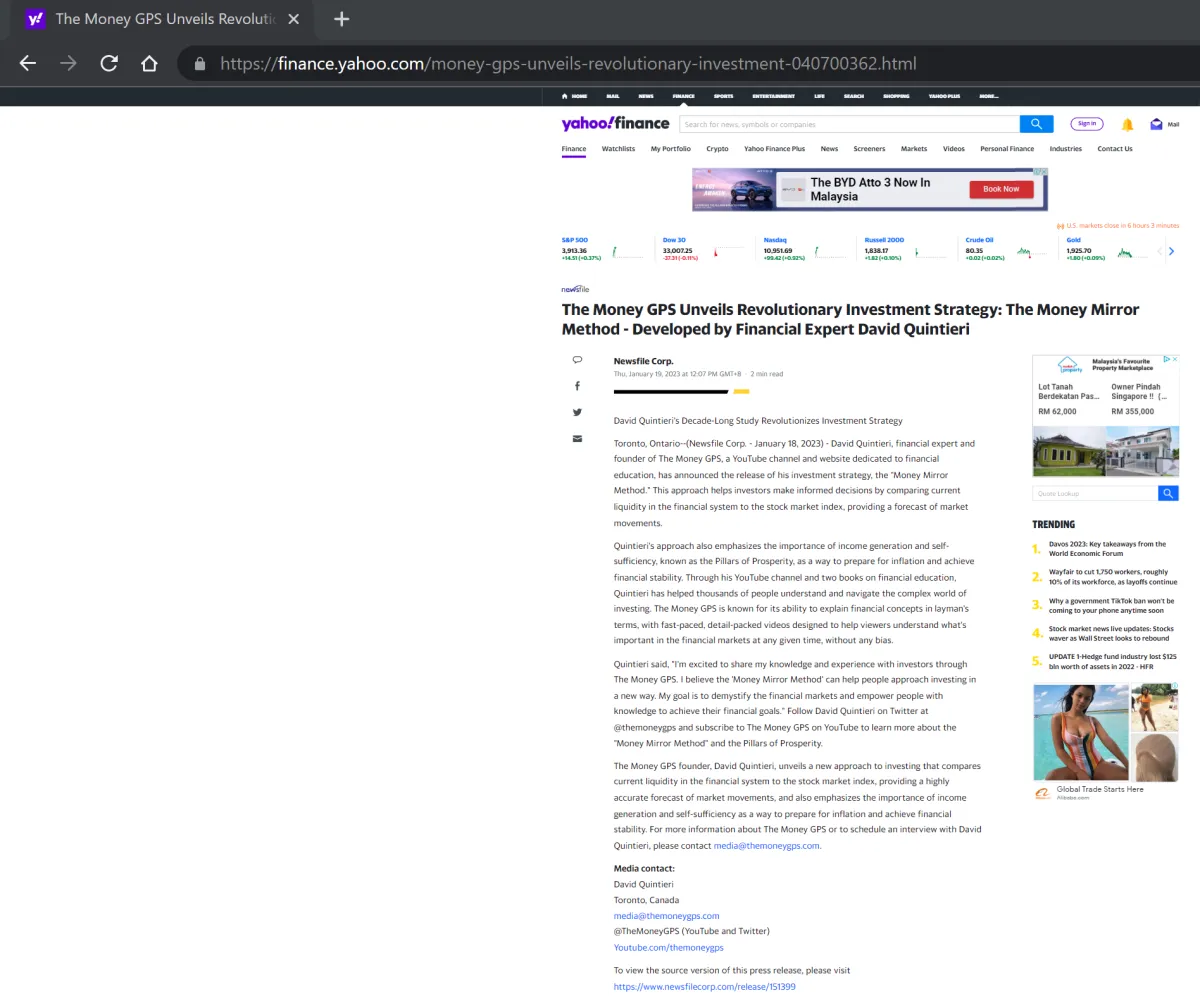Open the Screeners tab
Viewport: 1200px width, 998px height.
pyautogui.click(x=869, y=149)
